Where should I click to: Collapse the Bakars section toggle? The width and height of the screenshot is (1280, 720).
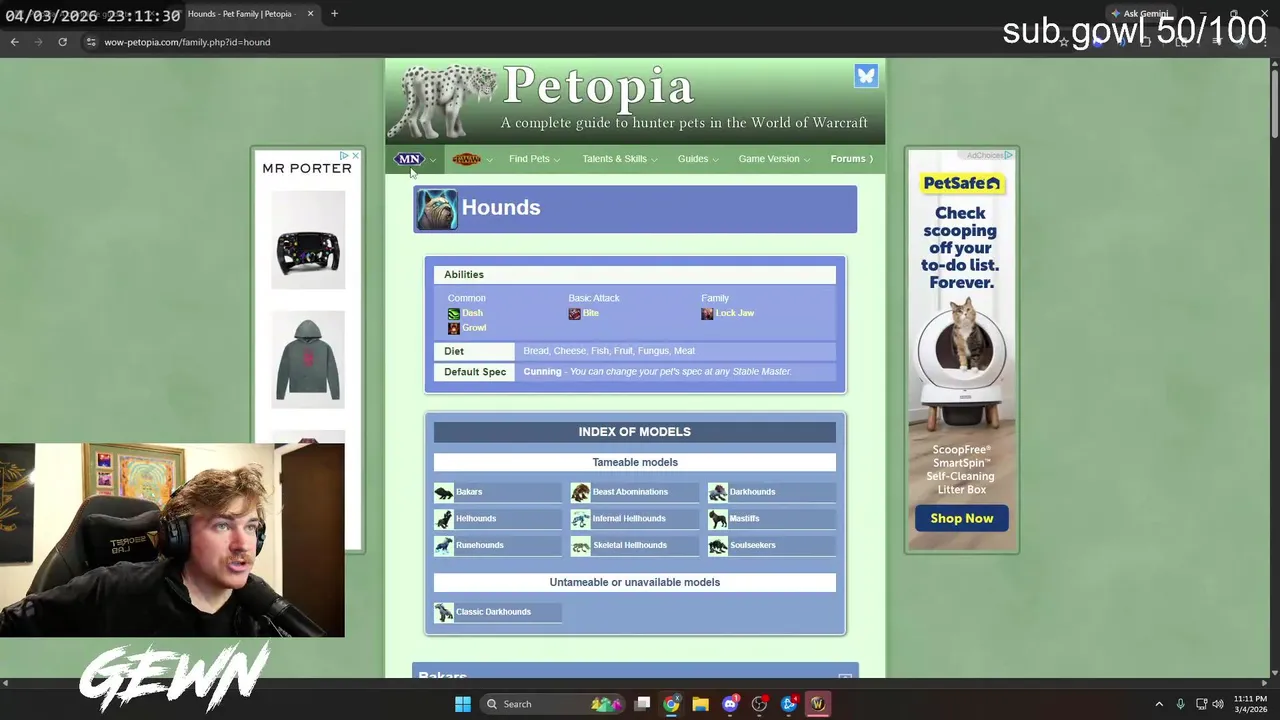pyautogui.click(x=845, y=677)
